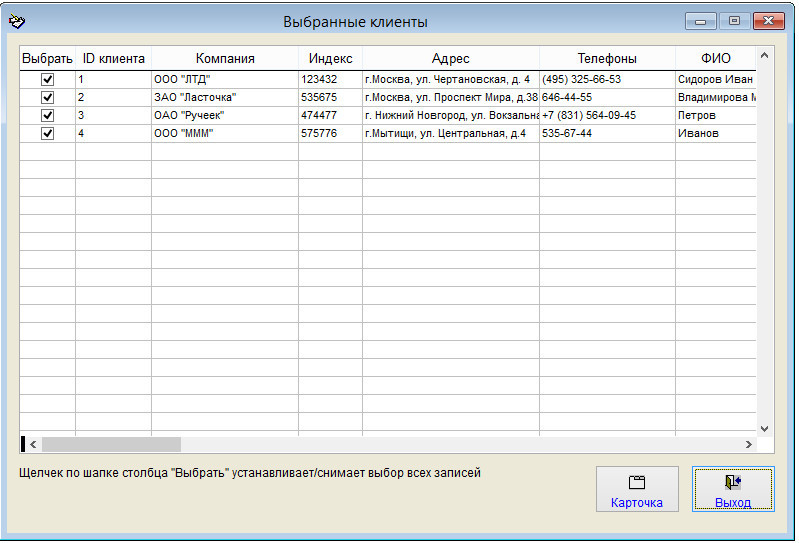Deselect the checkbox for ООО "МММ"

[47, 133]
